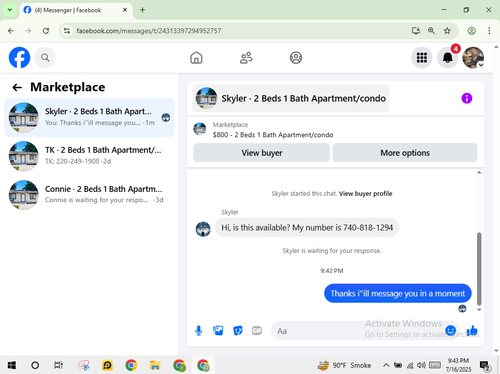Attach a file with the photo icon
The width and height of the screenshot is (500, 374).
coord(218,330)
